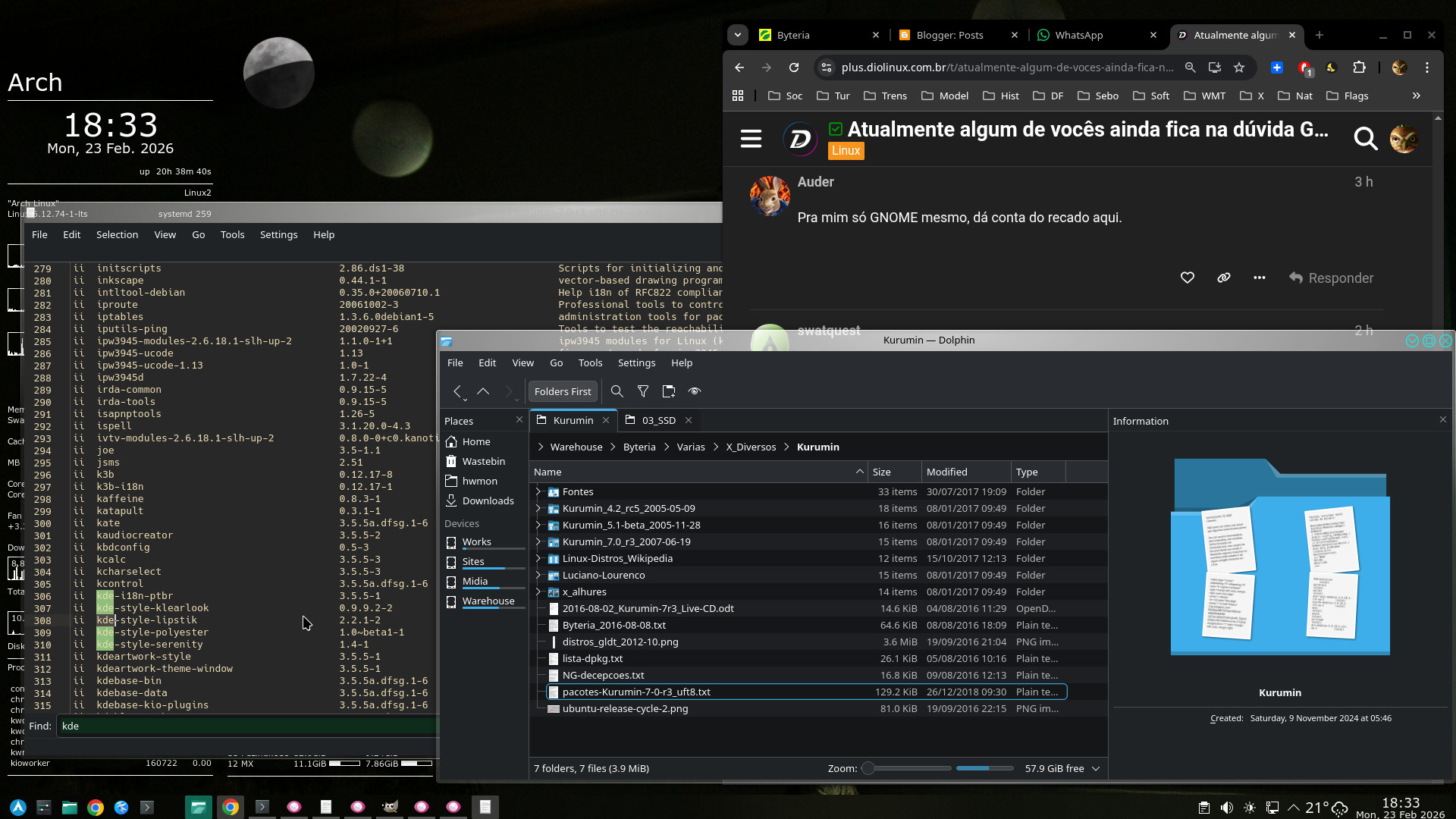
Task: Switch to the 03_SSD tab
Action: pyautogui.click(x=658, y=420)
